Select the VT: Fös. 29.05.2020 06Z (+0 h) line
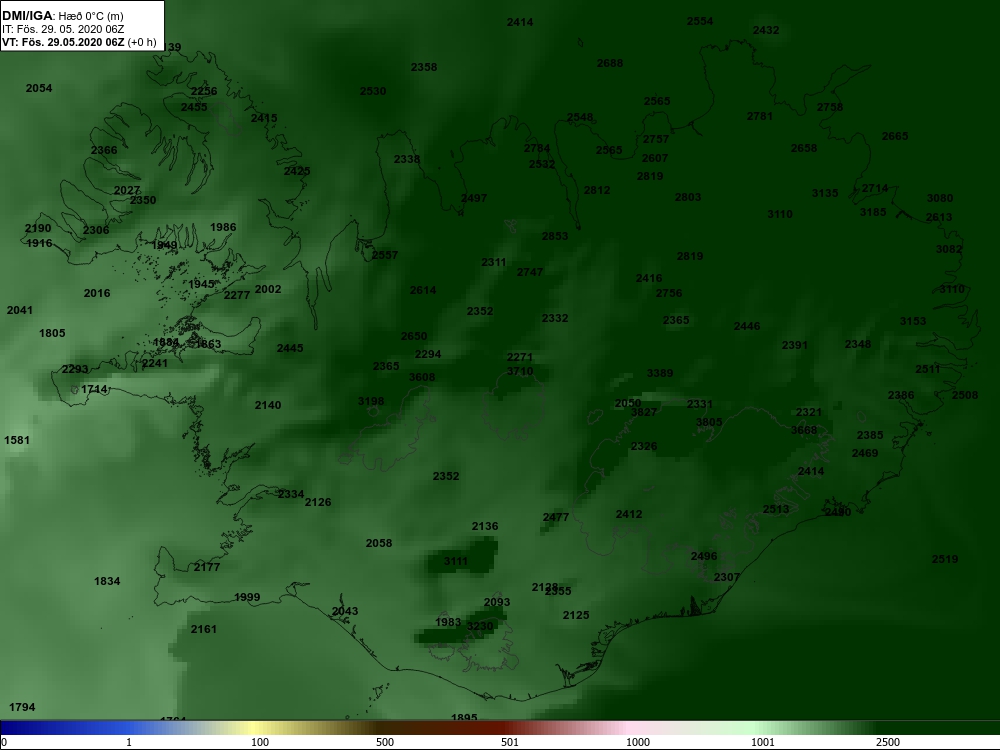The image size is (1000, 750). (x=79, y=42)
